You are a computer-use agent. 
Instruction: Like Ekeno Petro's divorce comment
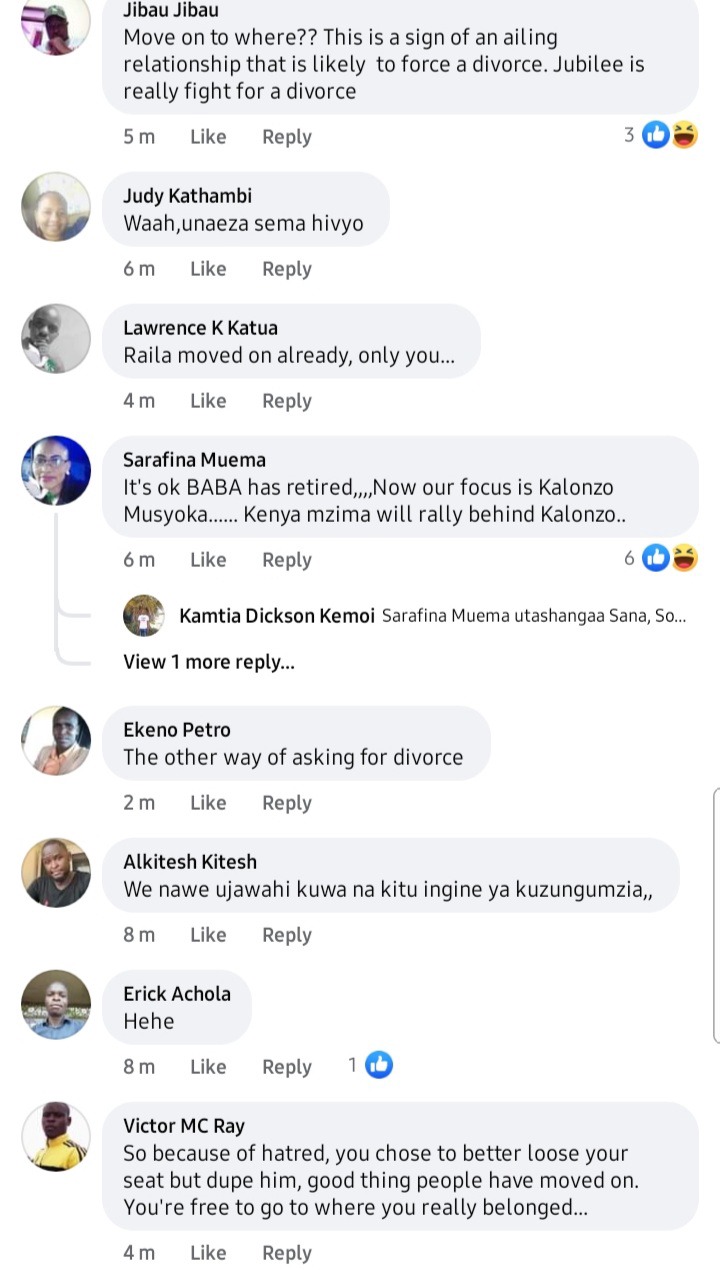[208, 803]
